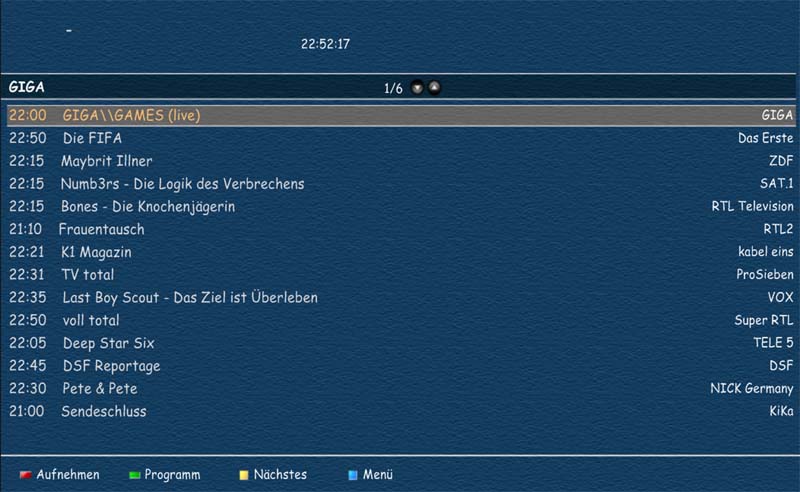The height and width of the screenshot is (492, 800).
Task: Click the 22:35 start time for Last Boy Scout
Action: click(x=28, y=298)
